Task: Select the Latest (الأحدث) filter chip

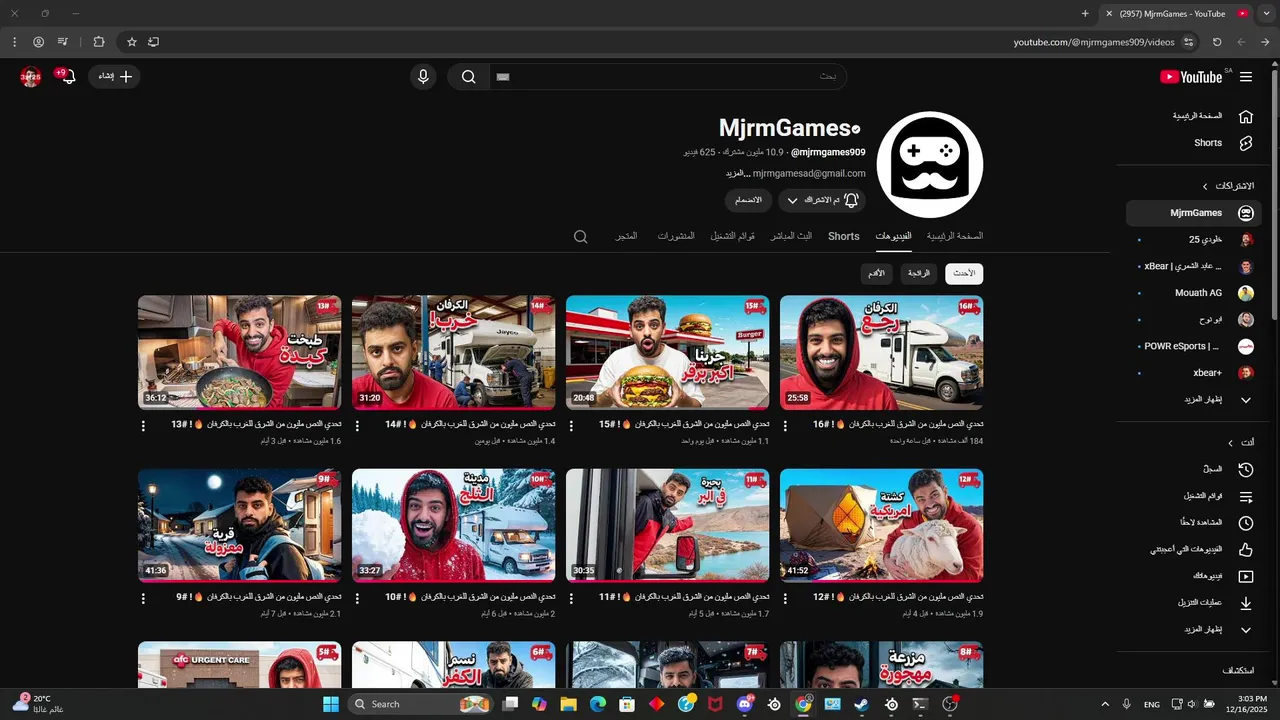Action: coord(964,273)
